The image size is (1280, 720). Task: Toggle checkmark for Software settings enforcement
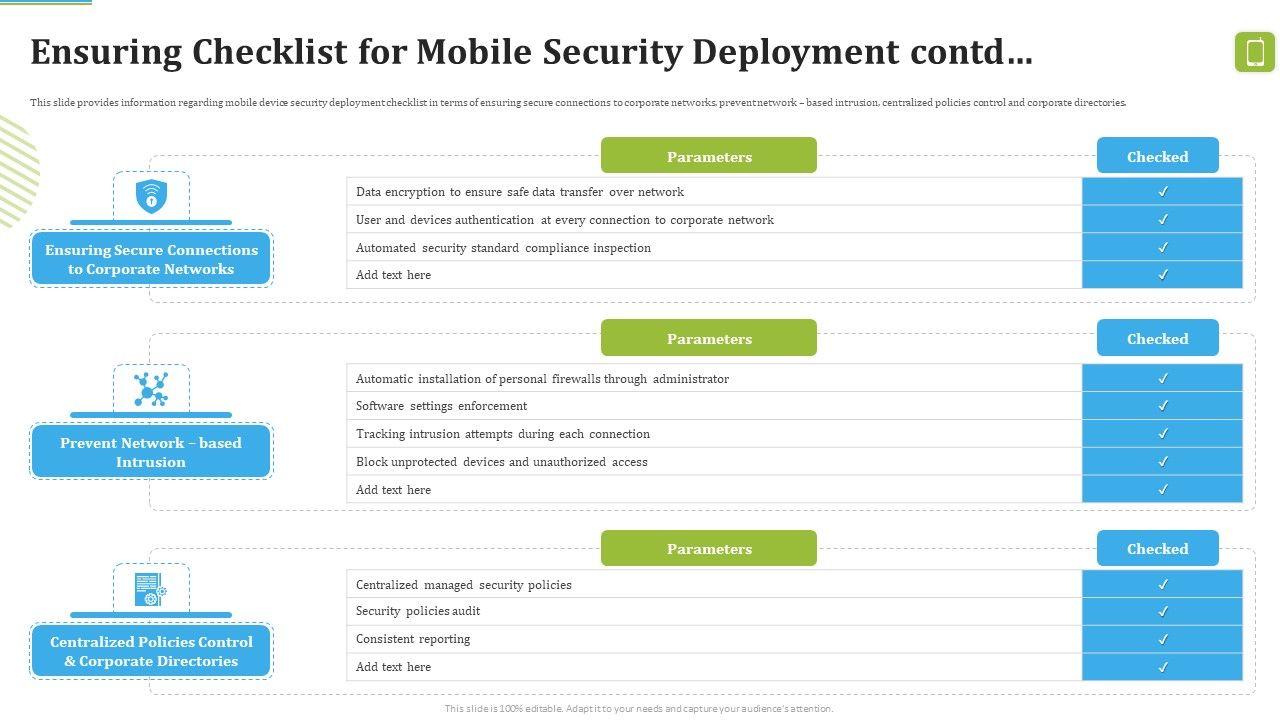[1162, 406]
